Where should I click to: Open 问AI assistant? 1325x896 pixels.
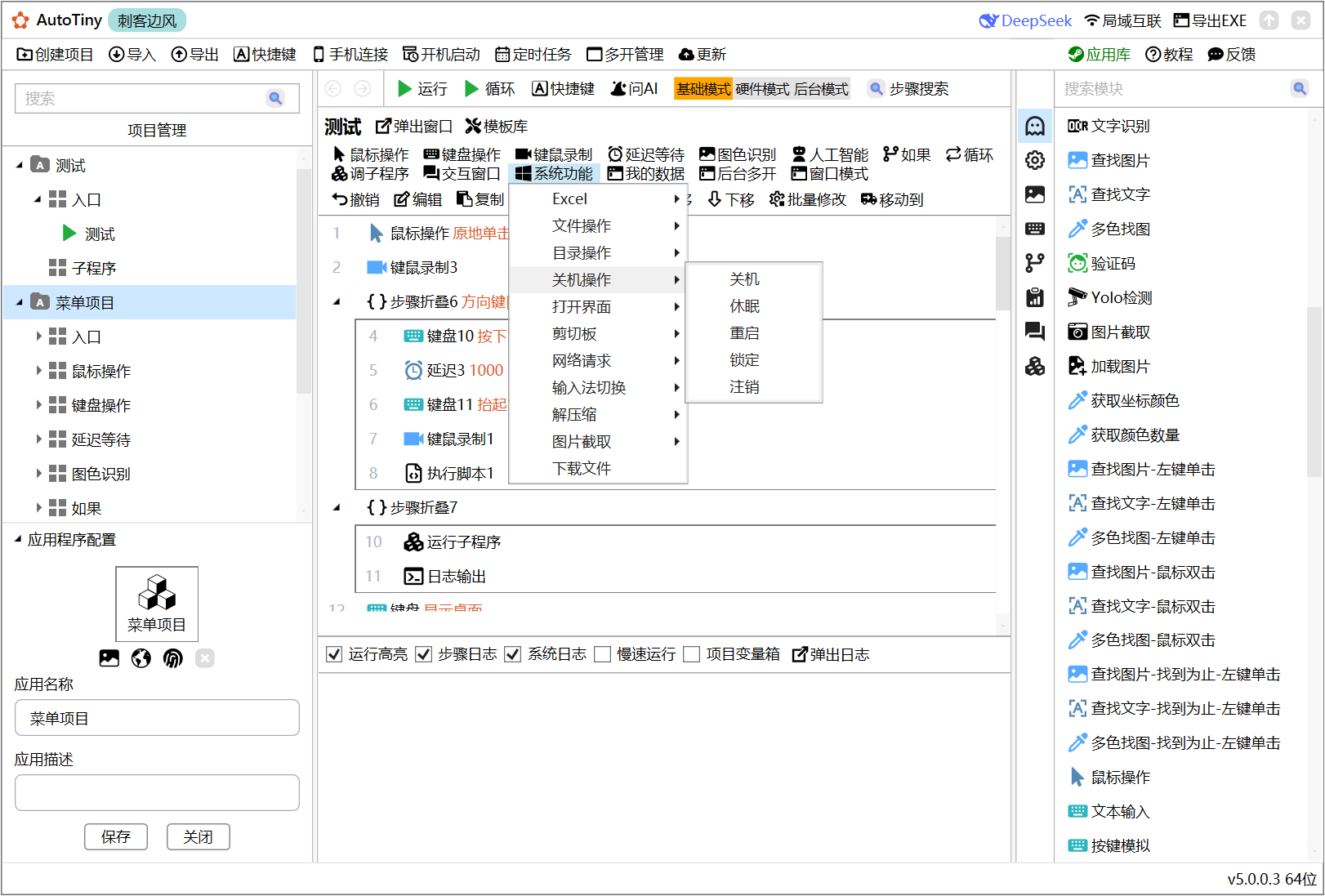pyautogui.click(x=634, y=88)
